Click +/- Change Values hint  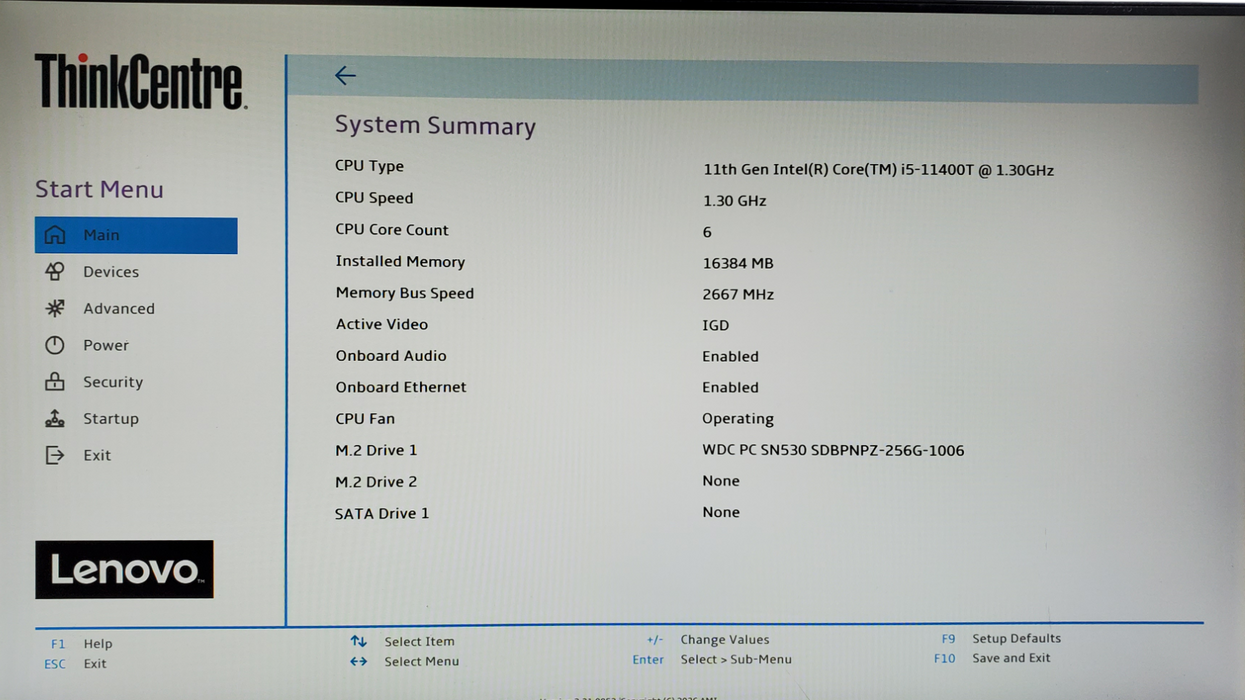[708, 639]
